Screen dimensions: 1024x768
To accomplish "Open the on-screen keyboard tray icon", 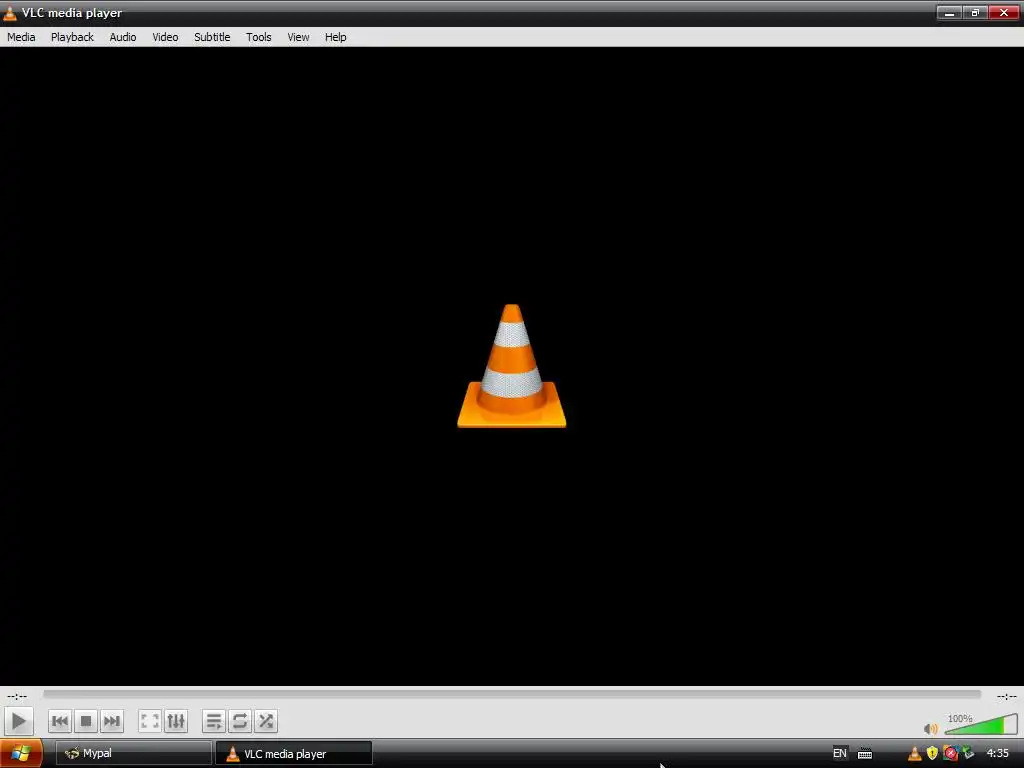I will (865, 754).
